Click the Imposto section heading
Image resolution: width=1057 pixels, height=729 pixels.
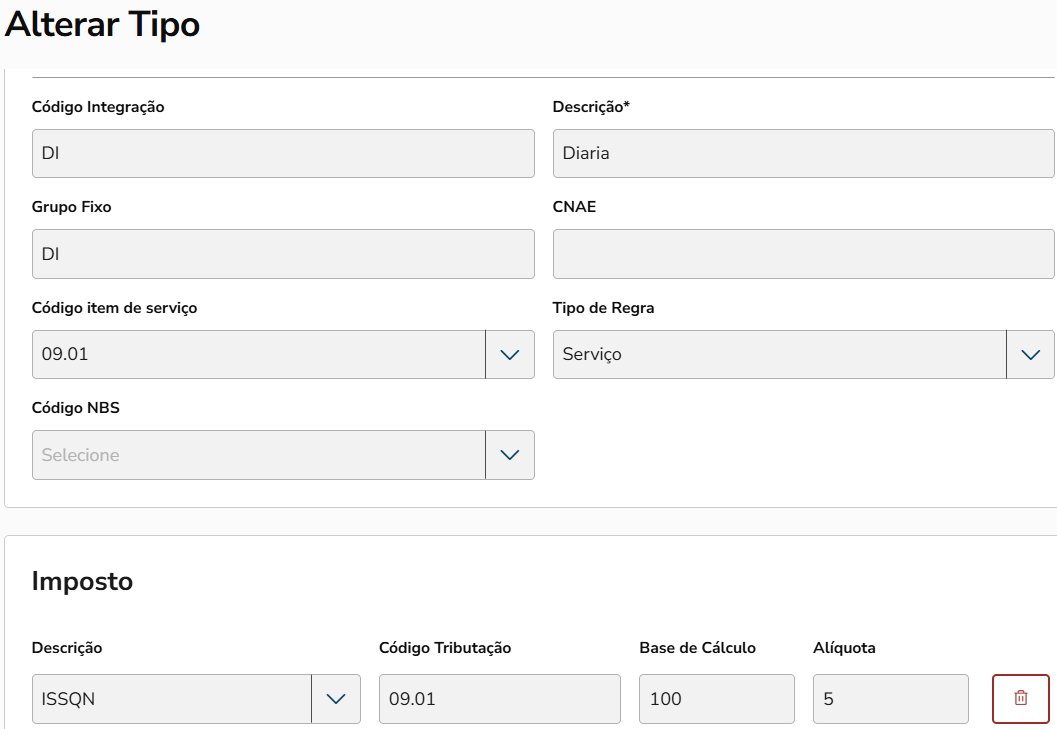coord(82,581)
